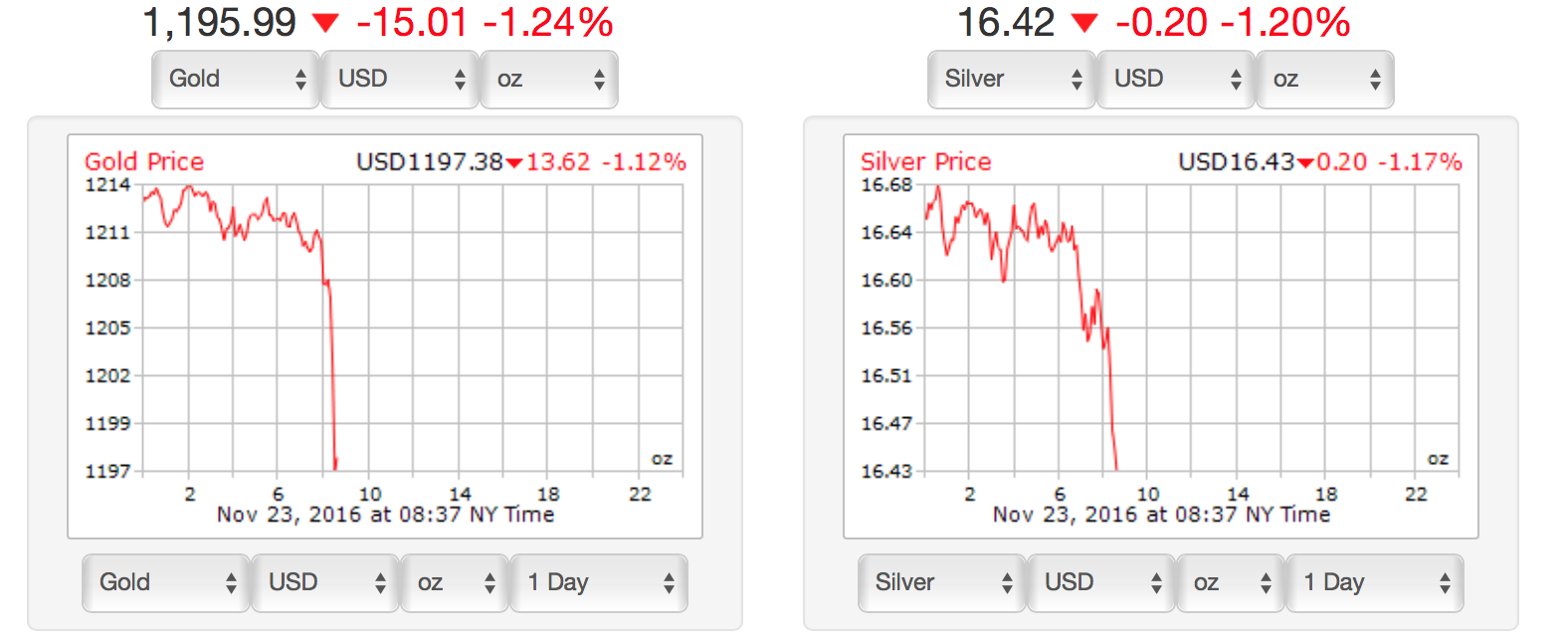Open the 1 Day range dropdown under the gold chart
Image resolution: width=1568 pixels, height=643 pixels.
[599, 583]
